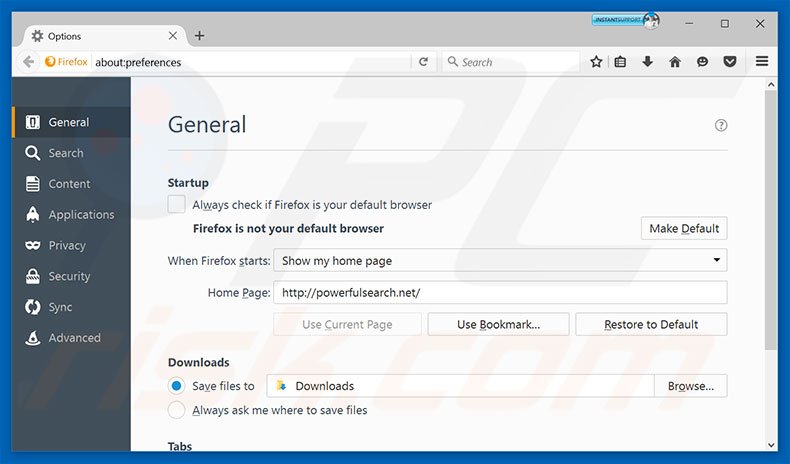Reload the page with refresh icon
This screenshot has height=464, width=790.
(x=423, y=62)
